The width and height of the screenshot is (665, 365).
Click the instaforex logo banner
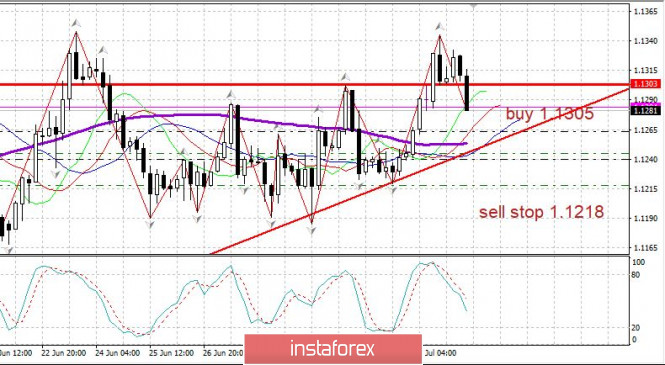[x=333, y=349]
